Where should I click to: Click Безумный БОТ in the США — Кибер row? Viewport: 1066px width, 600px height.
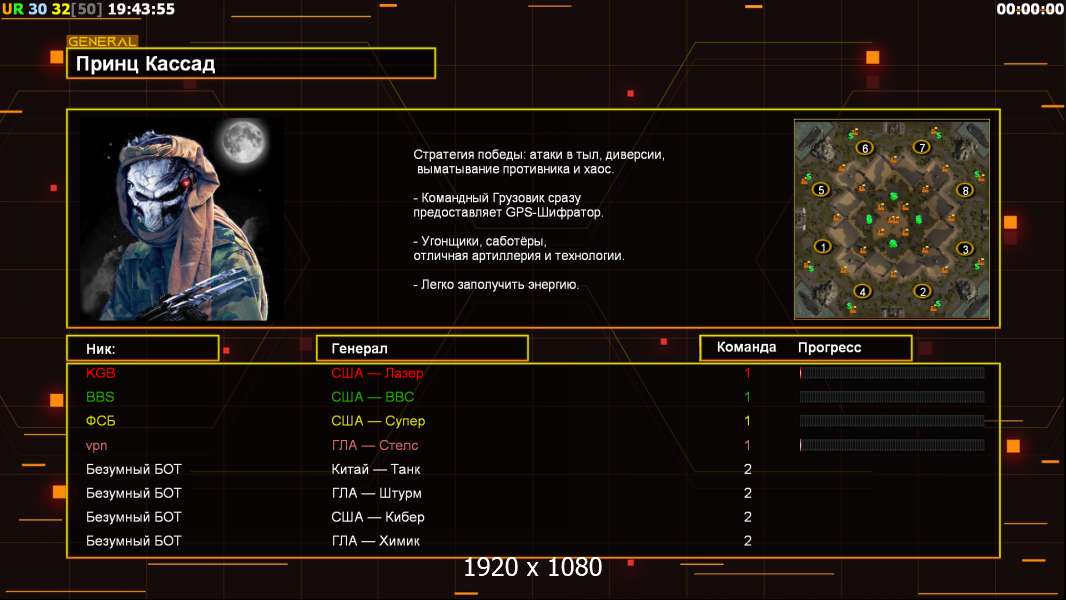tap(134, 517)
